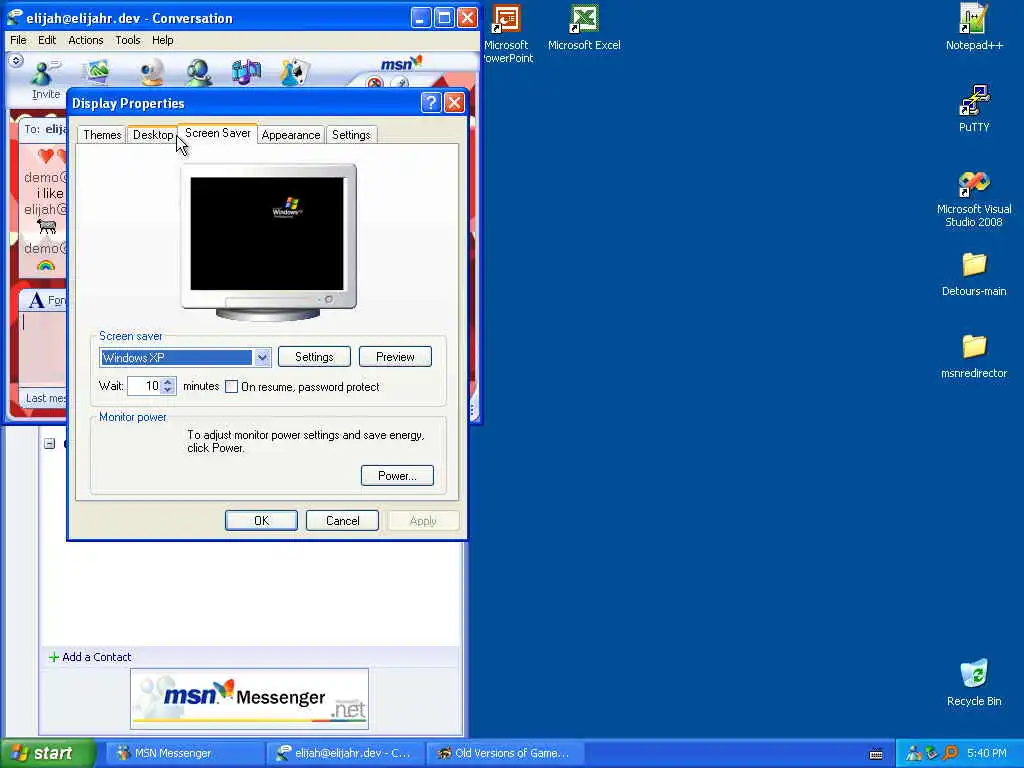The image size is (1024, 768).
Task: Open the Games playing-card icon in Conversation
Action: [295, 72]
